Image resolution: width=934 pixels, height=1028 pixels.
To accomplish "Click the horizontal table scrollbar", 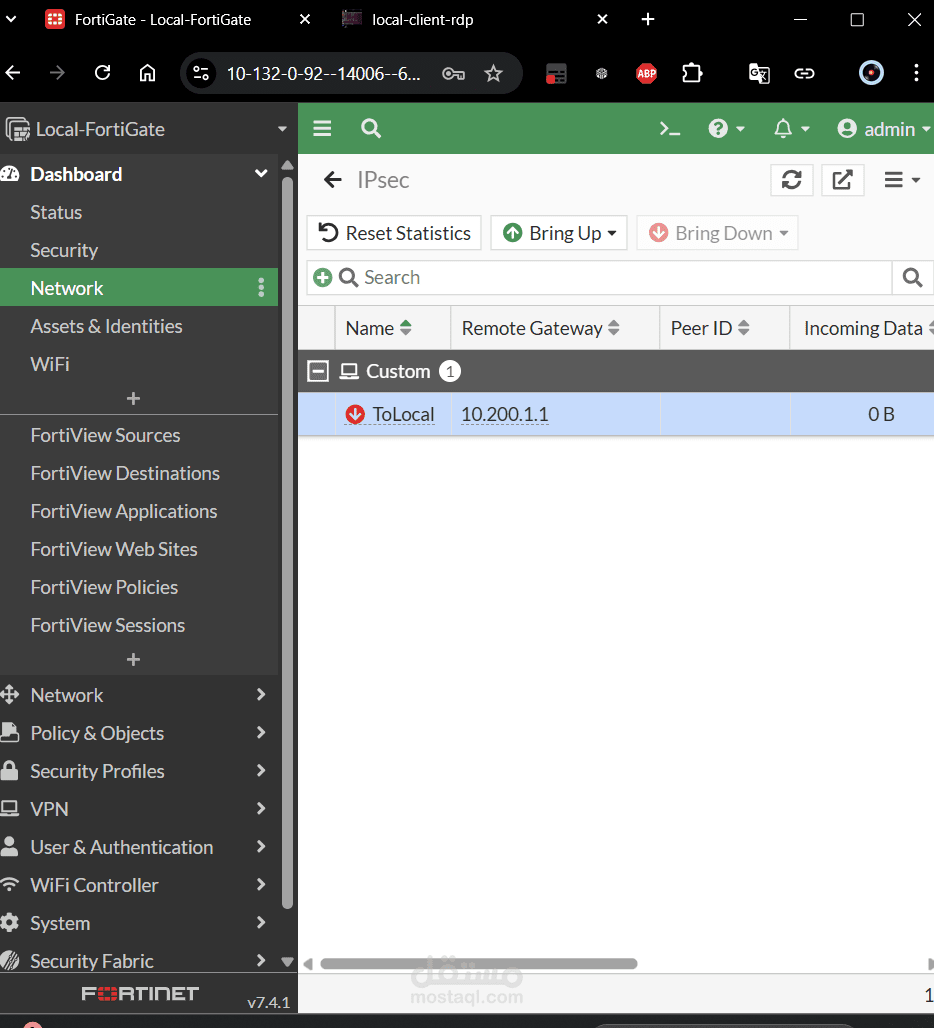I will point(478,964).
